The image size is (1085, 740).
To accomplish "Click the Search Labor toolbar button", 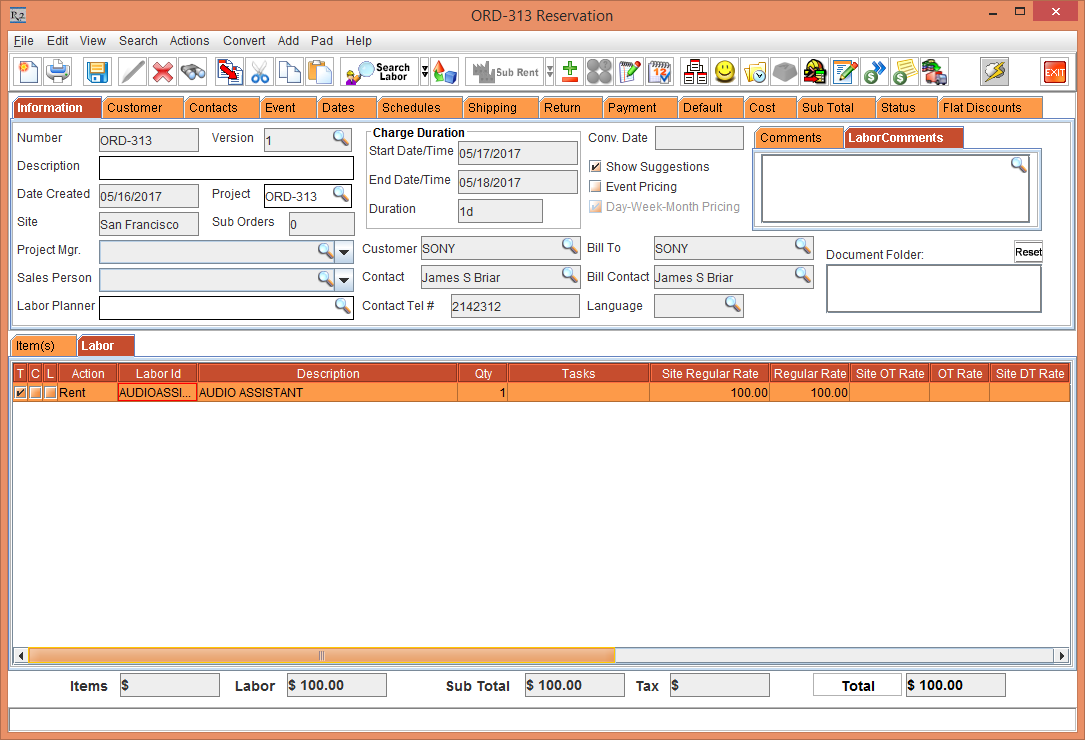I will pyautogui.click(x=379, y=72).
